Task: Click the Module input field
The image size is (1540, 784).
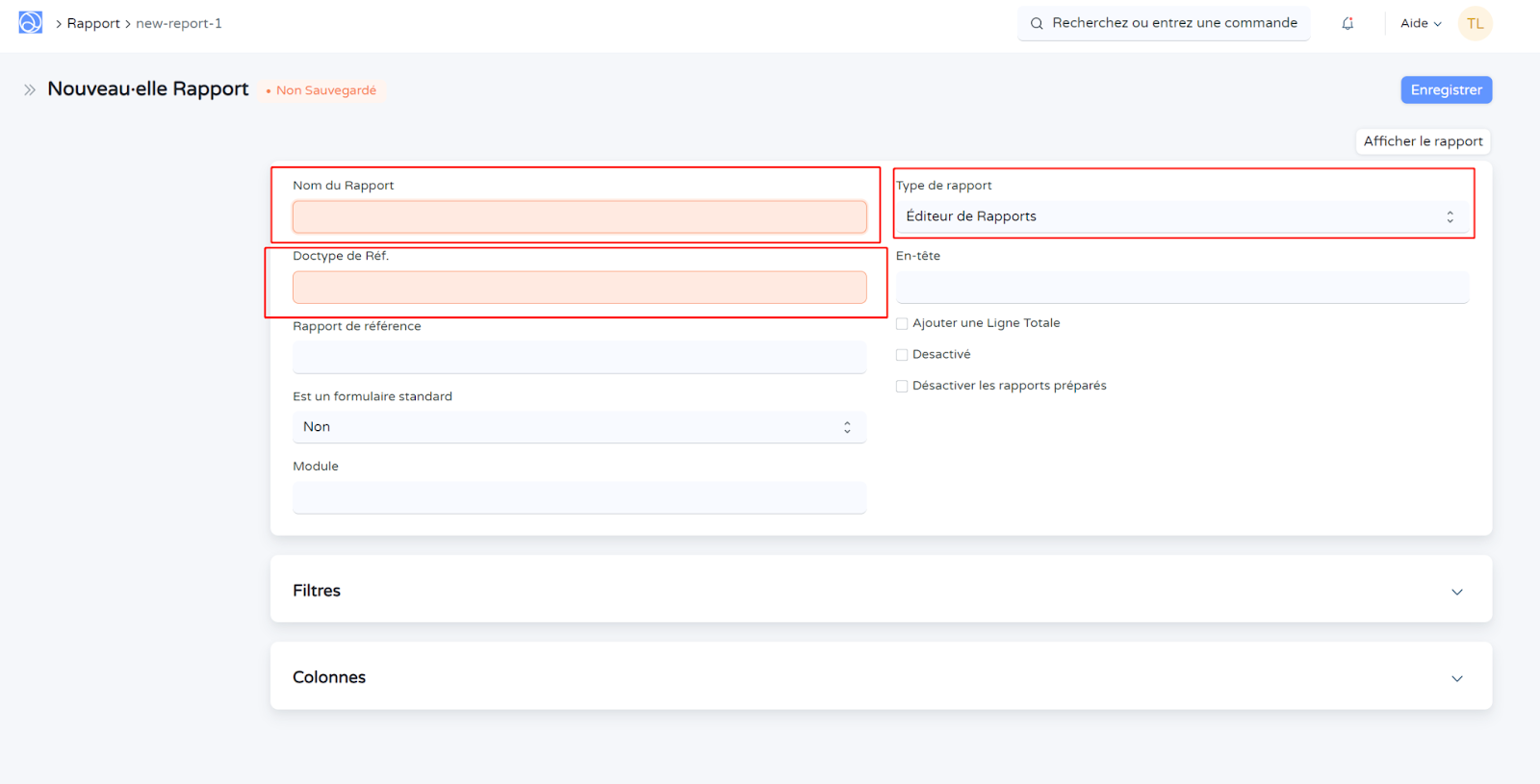Action: pyautogui.click(x=578, y=497)
